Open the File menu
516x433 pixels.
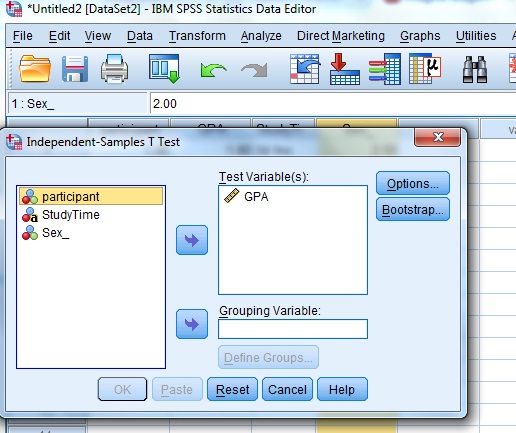(23, 36)
